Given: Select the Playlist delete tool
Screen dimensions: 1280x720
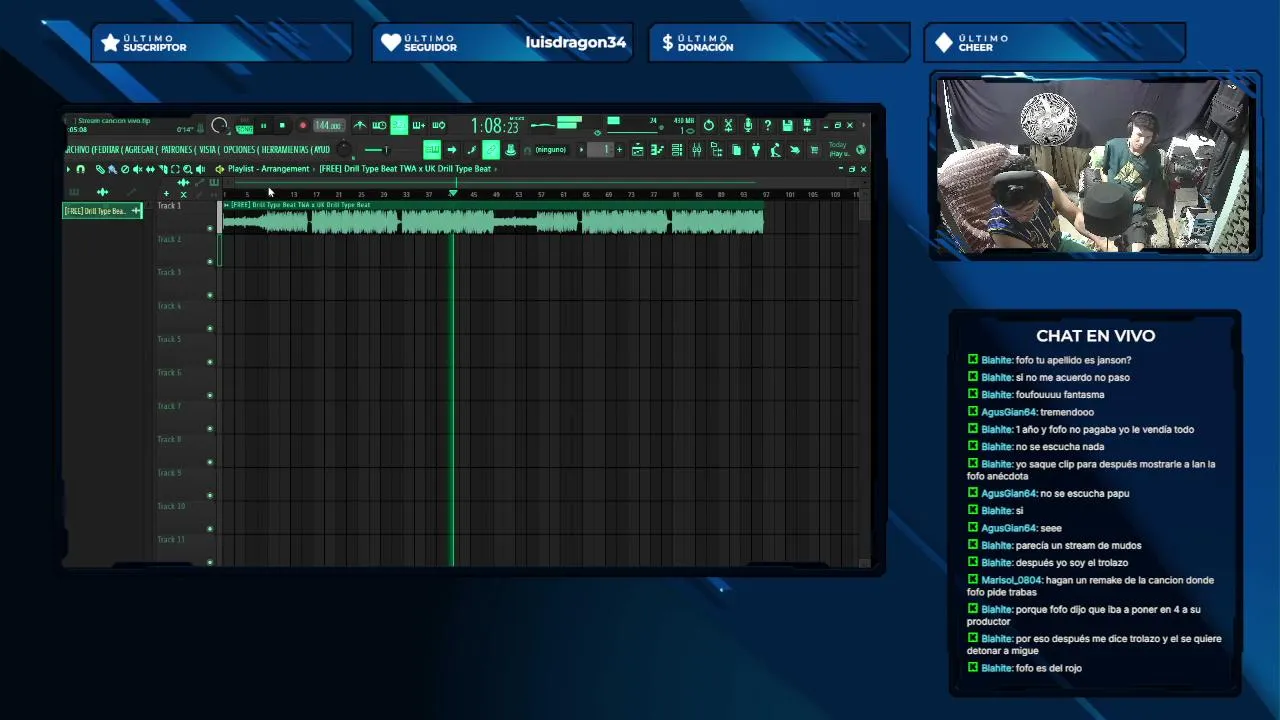Looking at the screenshot, I should pos(125,169).
